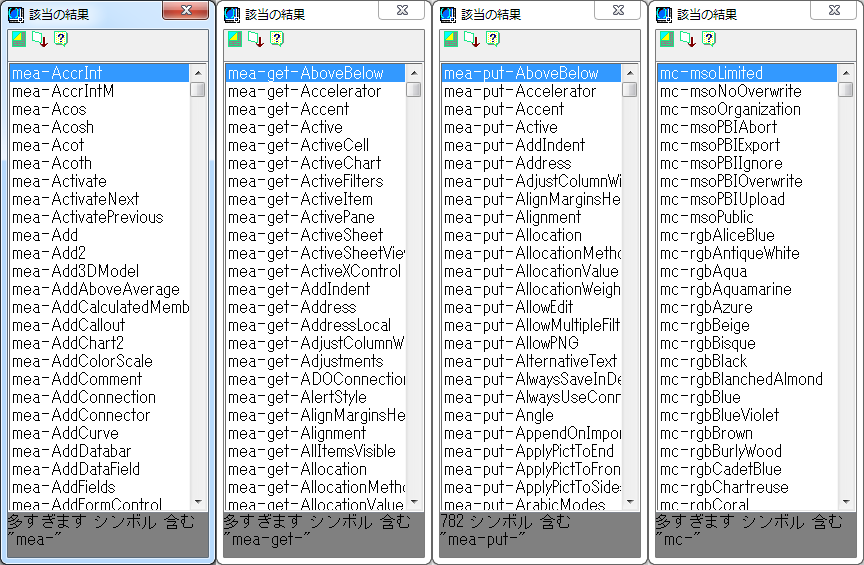Select mea-put-AllowPNG entry
This screenshot has width=864, height=565.
pos(531,343)
